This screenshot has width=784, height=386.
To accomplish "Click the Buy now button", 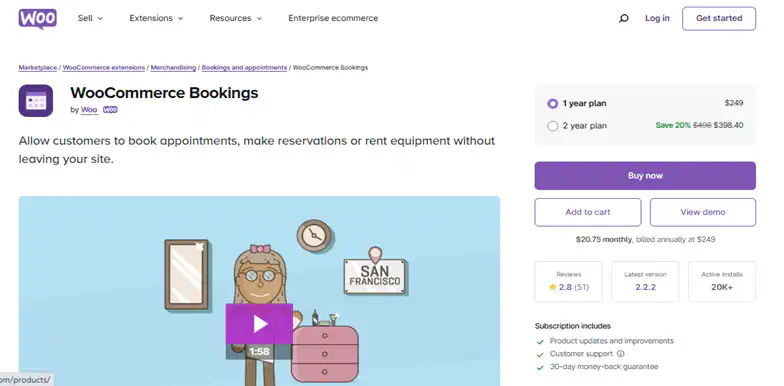I will pos(645,176).
